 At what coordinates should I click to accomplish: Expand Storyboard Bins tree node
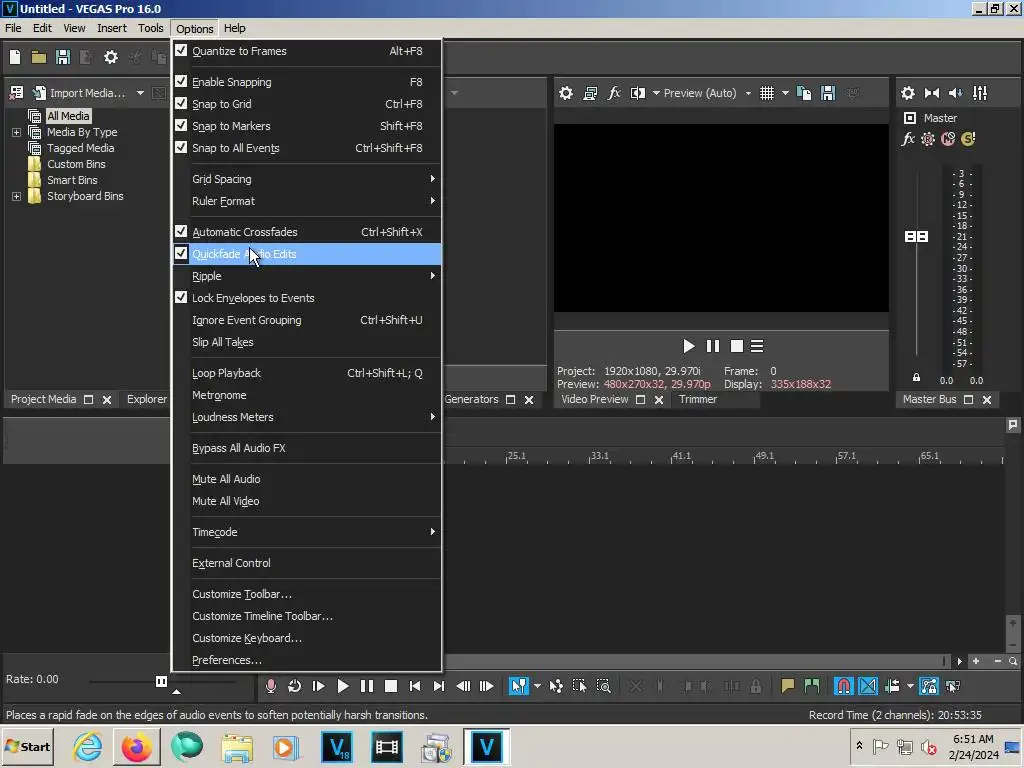pos(16,196)
